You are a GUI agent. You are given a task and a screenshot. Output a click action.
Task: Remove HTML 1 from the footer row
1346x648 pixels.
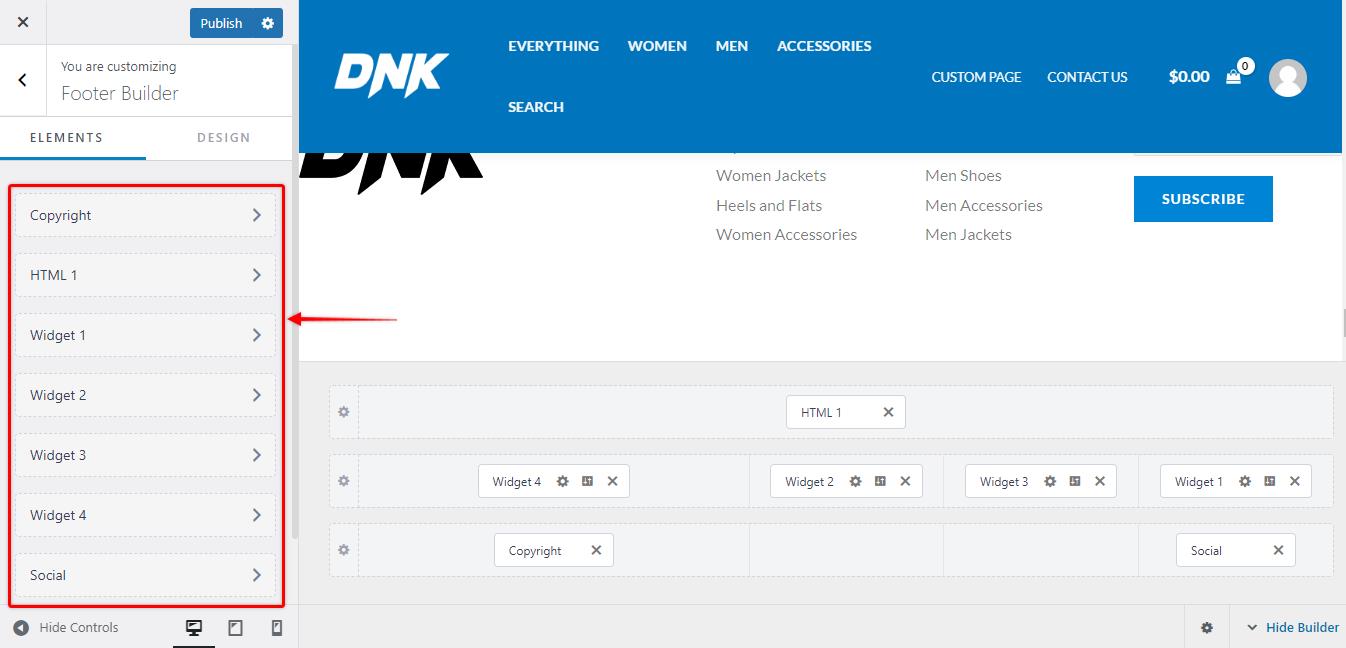click(x=888, y=412)
